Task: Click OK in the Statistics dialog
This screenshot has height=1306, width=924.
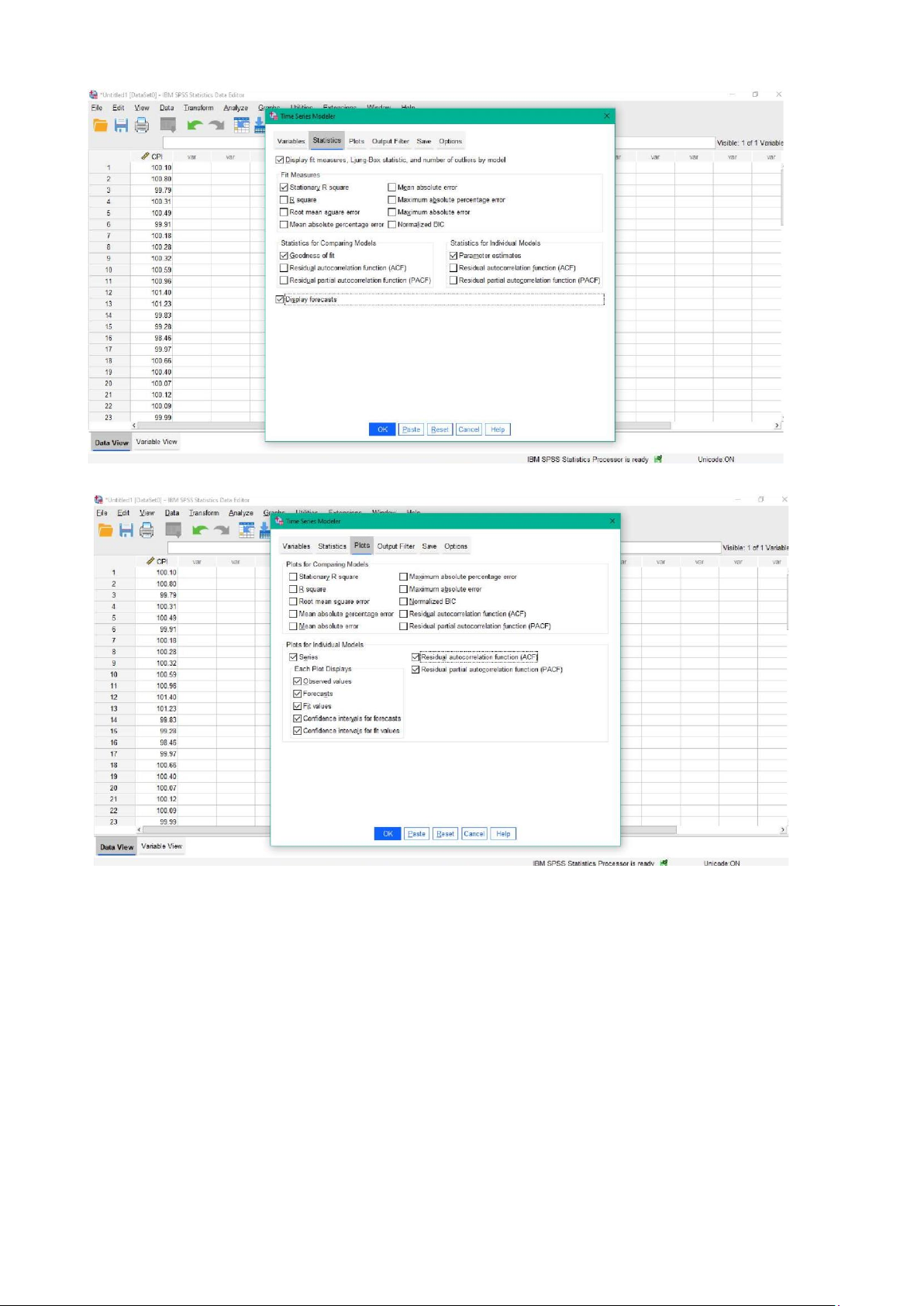Action: pos(382,429)
